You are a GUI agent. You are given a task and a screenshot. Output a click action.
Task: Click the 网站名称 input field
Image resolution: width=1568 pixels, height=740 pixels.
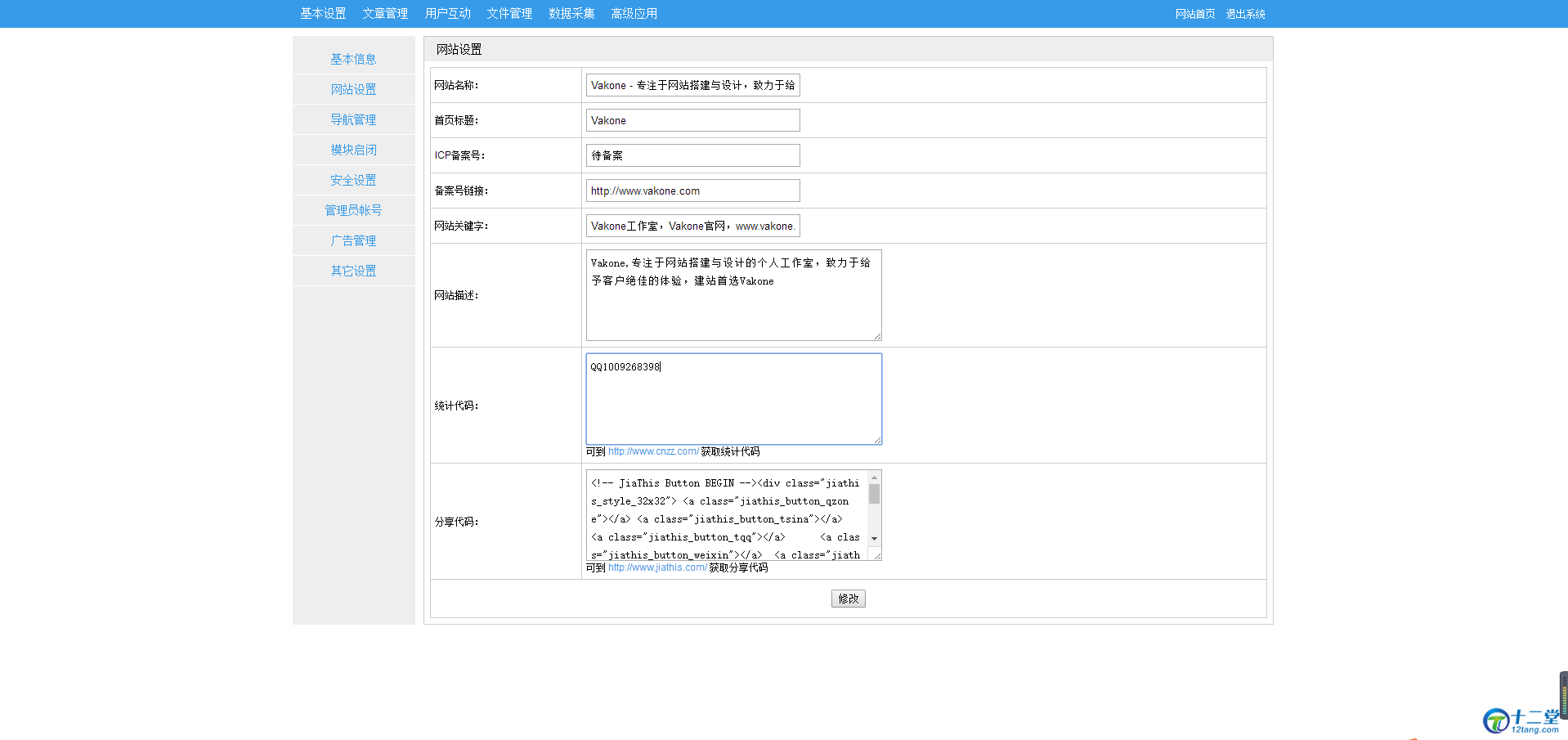[x=692, y=85]
